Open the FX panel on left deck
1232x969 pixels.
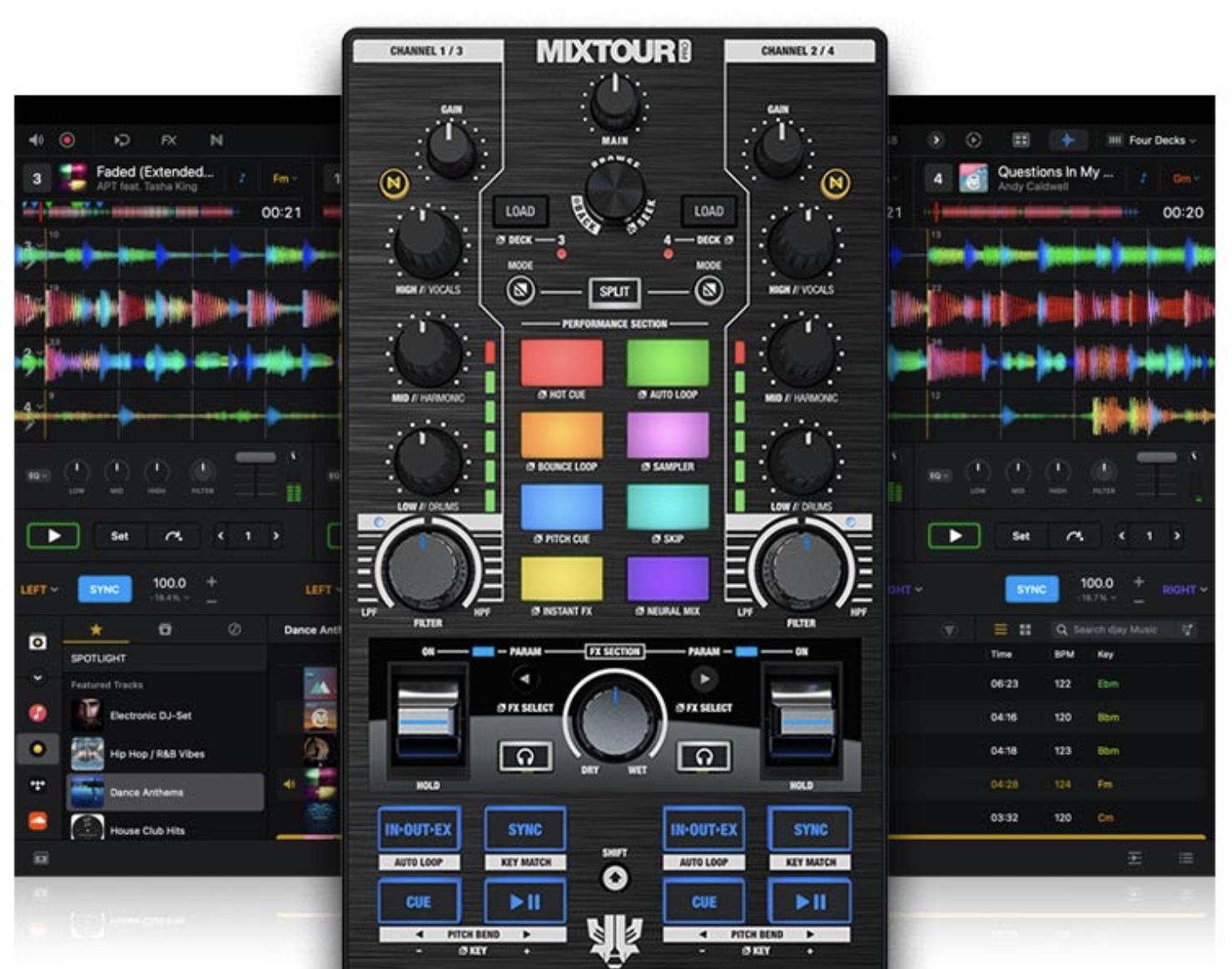168,140
